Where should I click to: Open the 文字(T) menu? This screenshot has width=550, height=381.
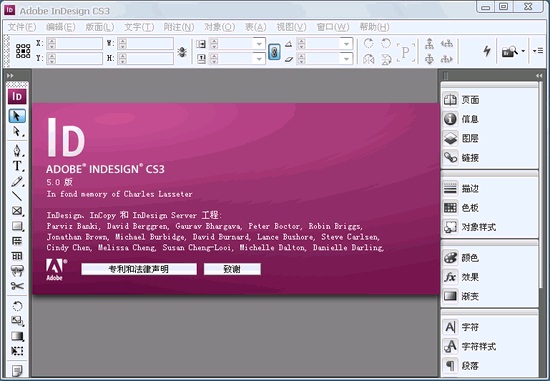pyautogui.click(x=139, y=27)
